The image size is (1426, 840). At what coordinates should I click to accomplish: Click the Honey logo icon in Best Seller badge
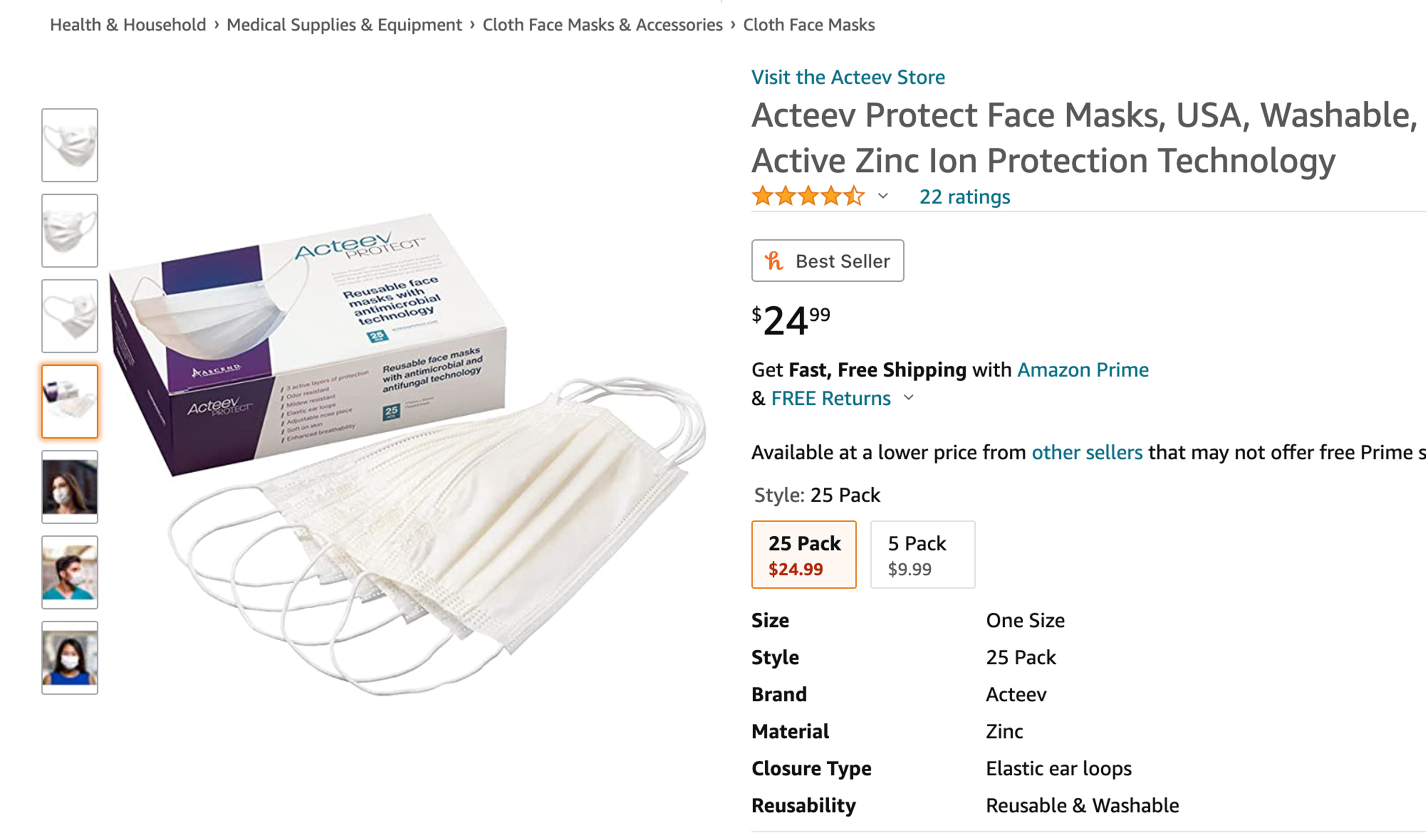coord(773,261)
